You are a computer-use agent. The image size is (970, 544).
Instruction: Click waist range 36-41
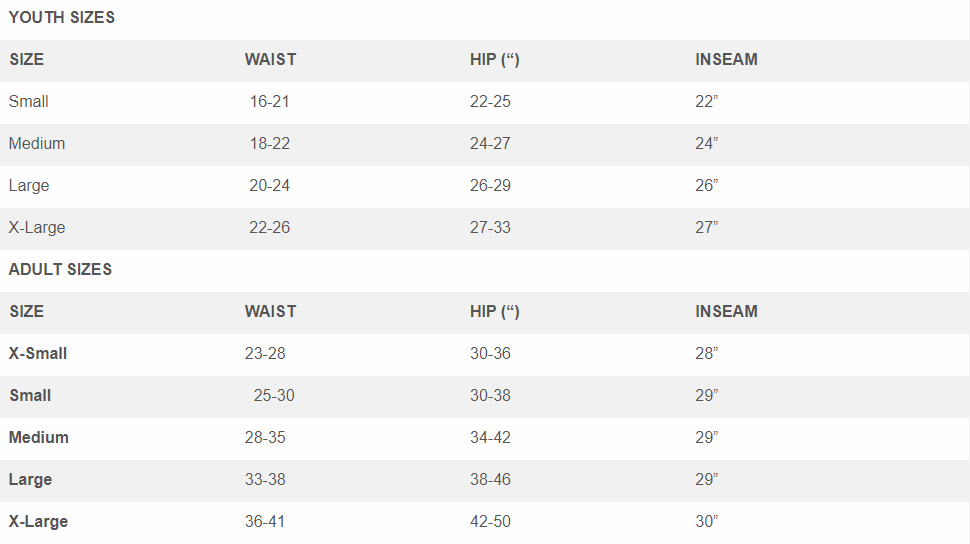pos(265,521)
